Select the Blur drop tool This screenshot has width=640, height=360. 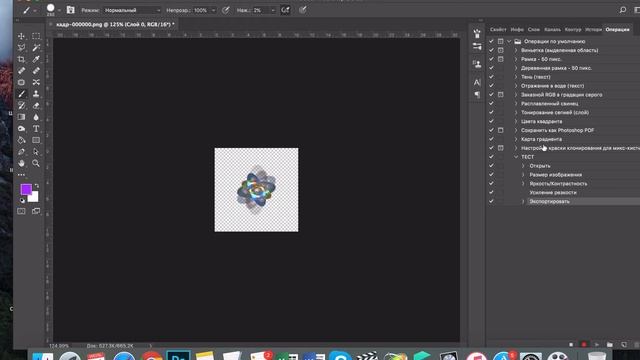point(36,117)
